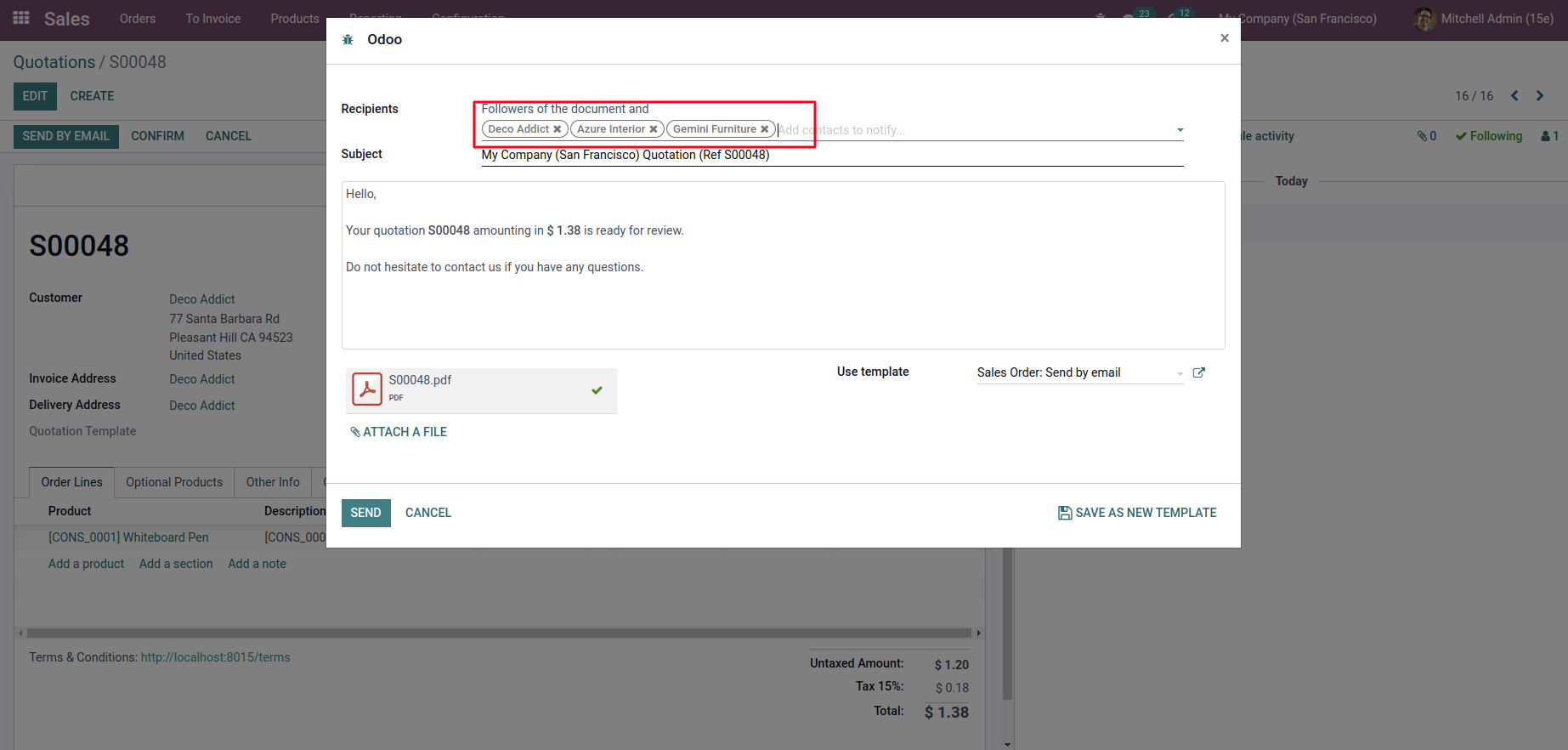Open the apps grid menu icon
The width and height of the screenshot is (1568, 750).
[21, 18]
